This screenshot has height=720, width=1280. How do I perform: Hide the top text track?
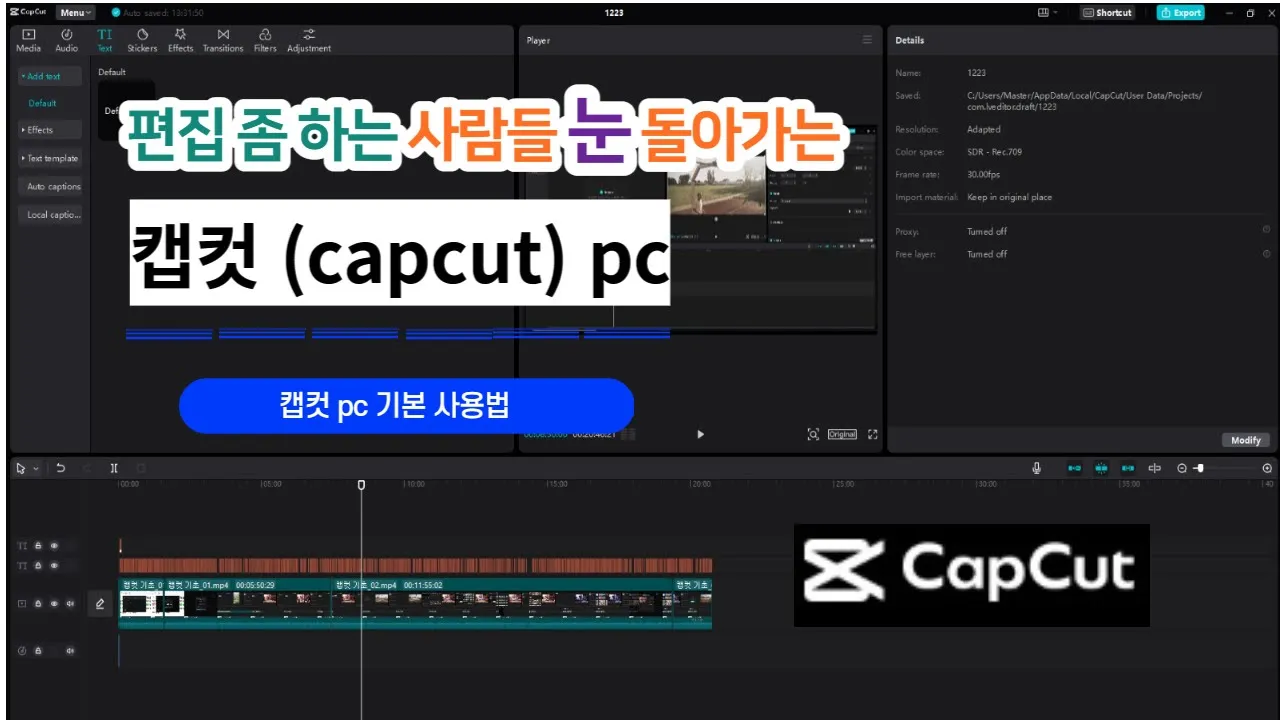[x=54, y=546]
